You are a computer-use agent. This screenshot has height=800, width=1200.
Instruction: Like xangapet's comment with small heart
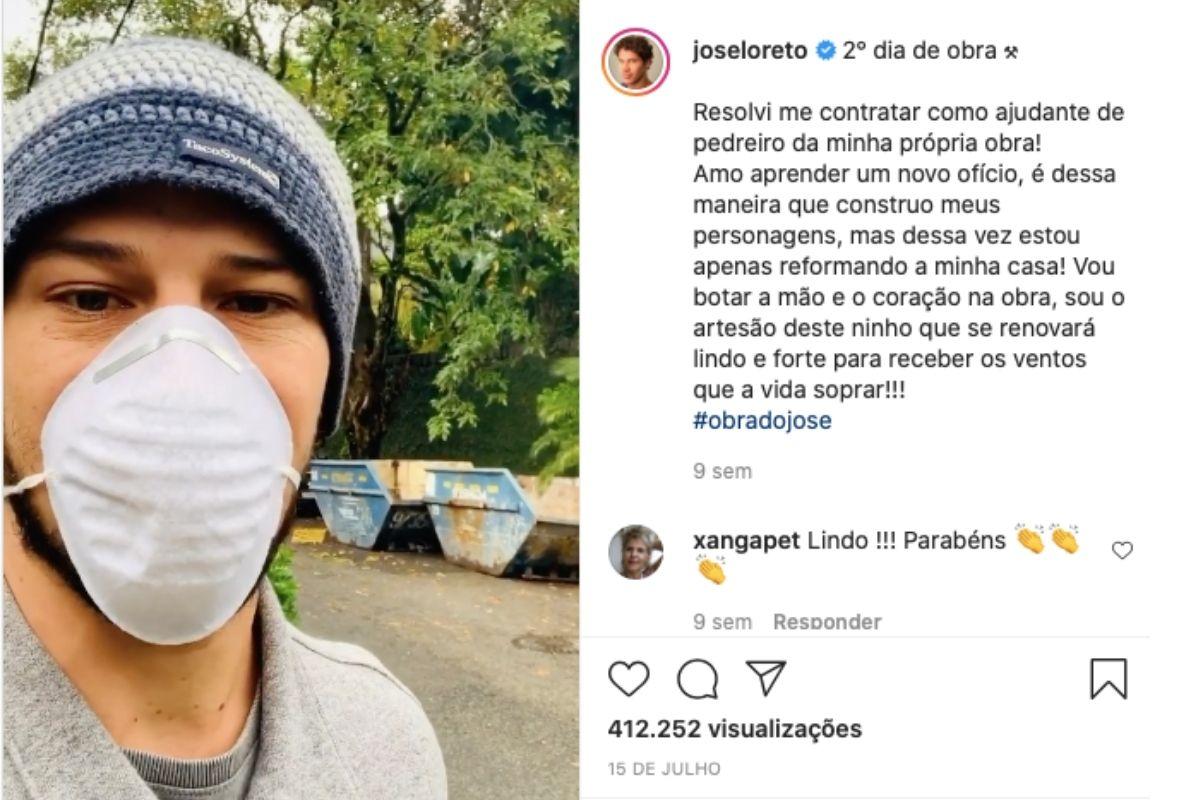pyautogui.click(x=1122, y=550)
